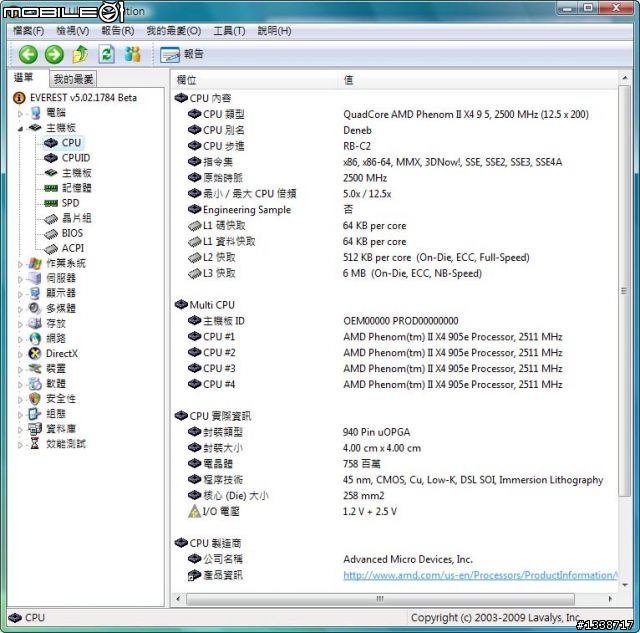
Task: Select the CPU 別名 Deneb row
Action: 394,130
